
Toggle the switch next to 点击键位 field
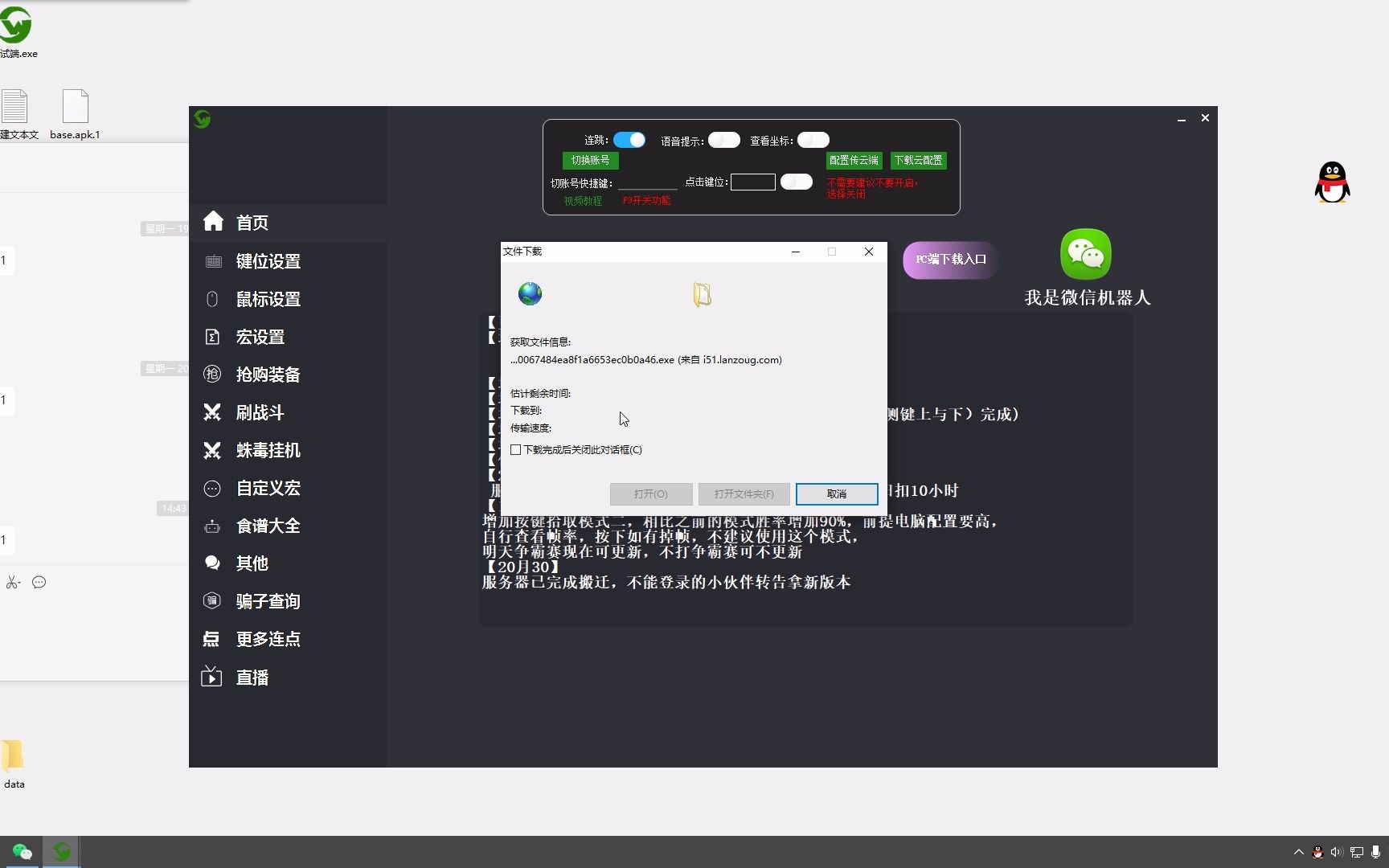point(796,182)
